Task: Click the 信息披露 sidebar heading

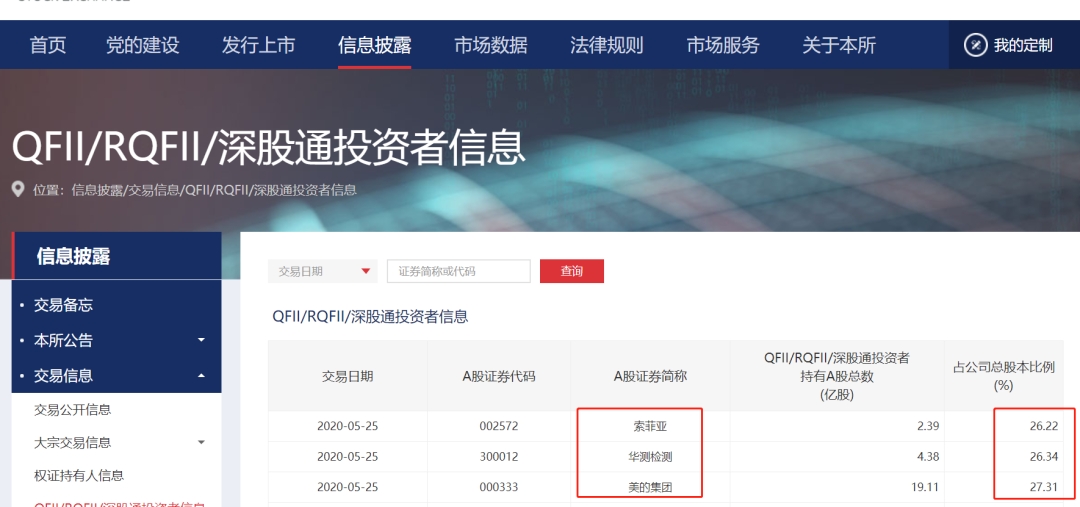Action: [x=73, y=257]
